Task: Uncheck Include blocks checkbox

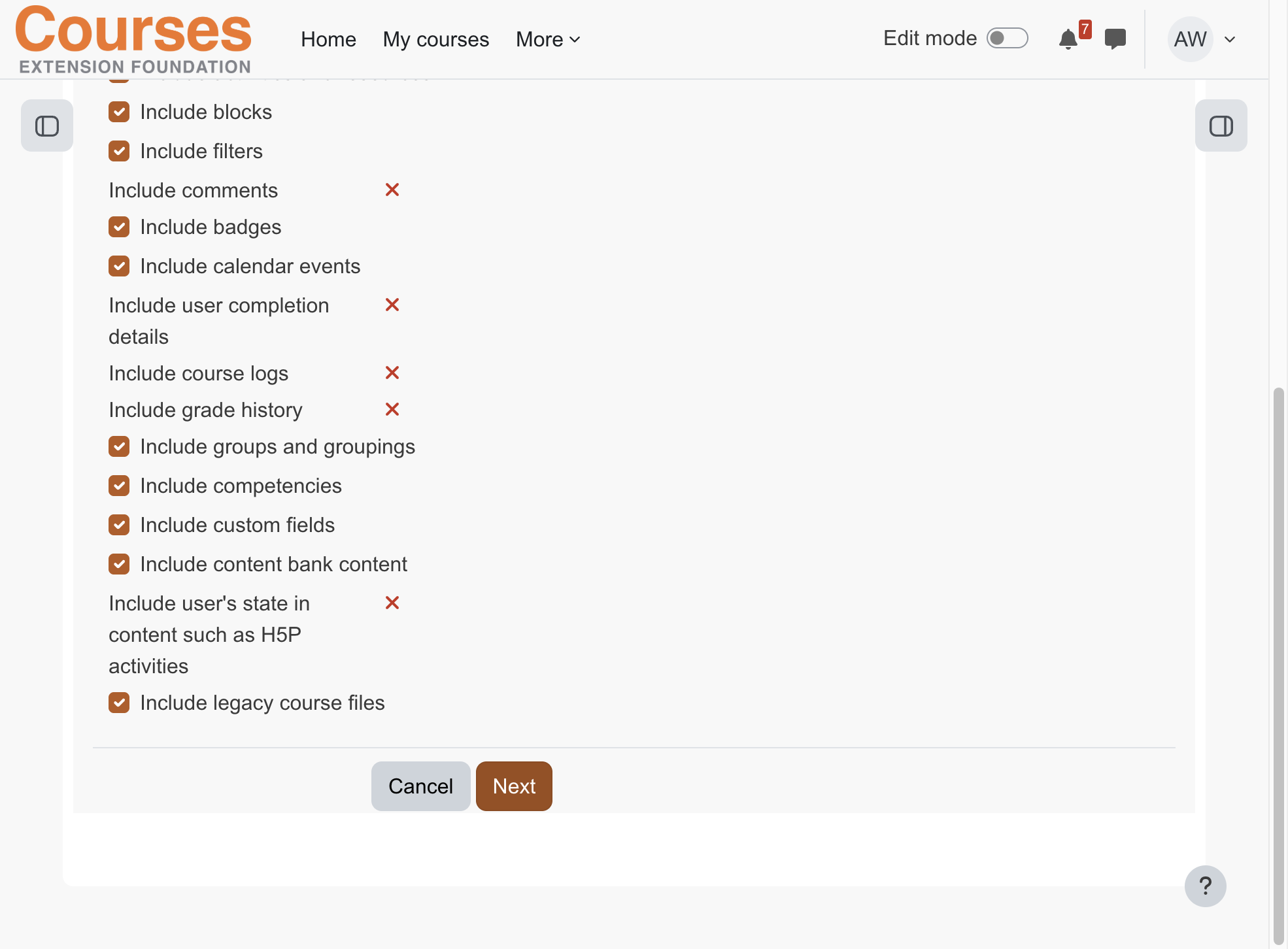Action: [119, 112]
